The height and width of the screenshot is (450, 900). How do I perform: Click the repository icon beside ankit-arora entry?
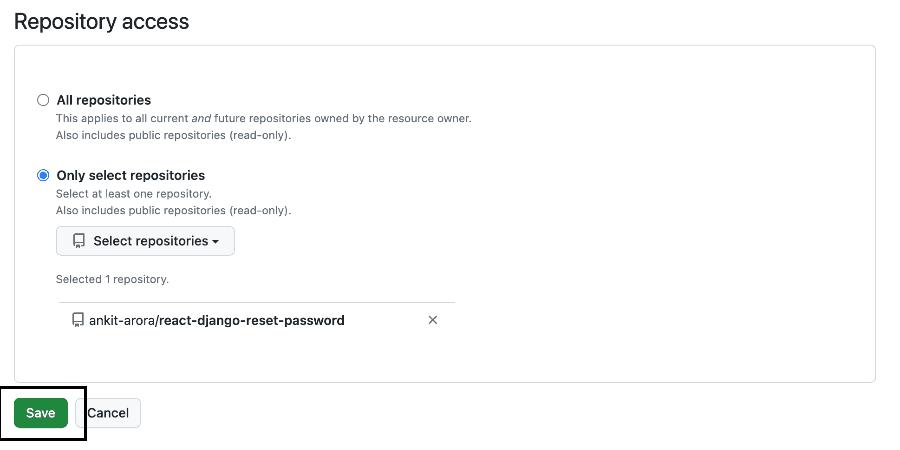[x=77, y=320]
